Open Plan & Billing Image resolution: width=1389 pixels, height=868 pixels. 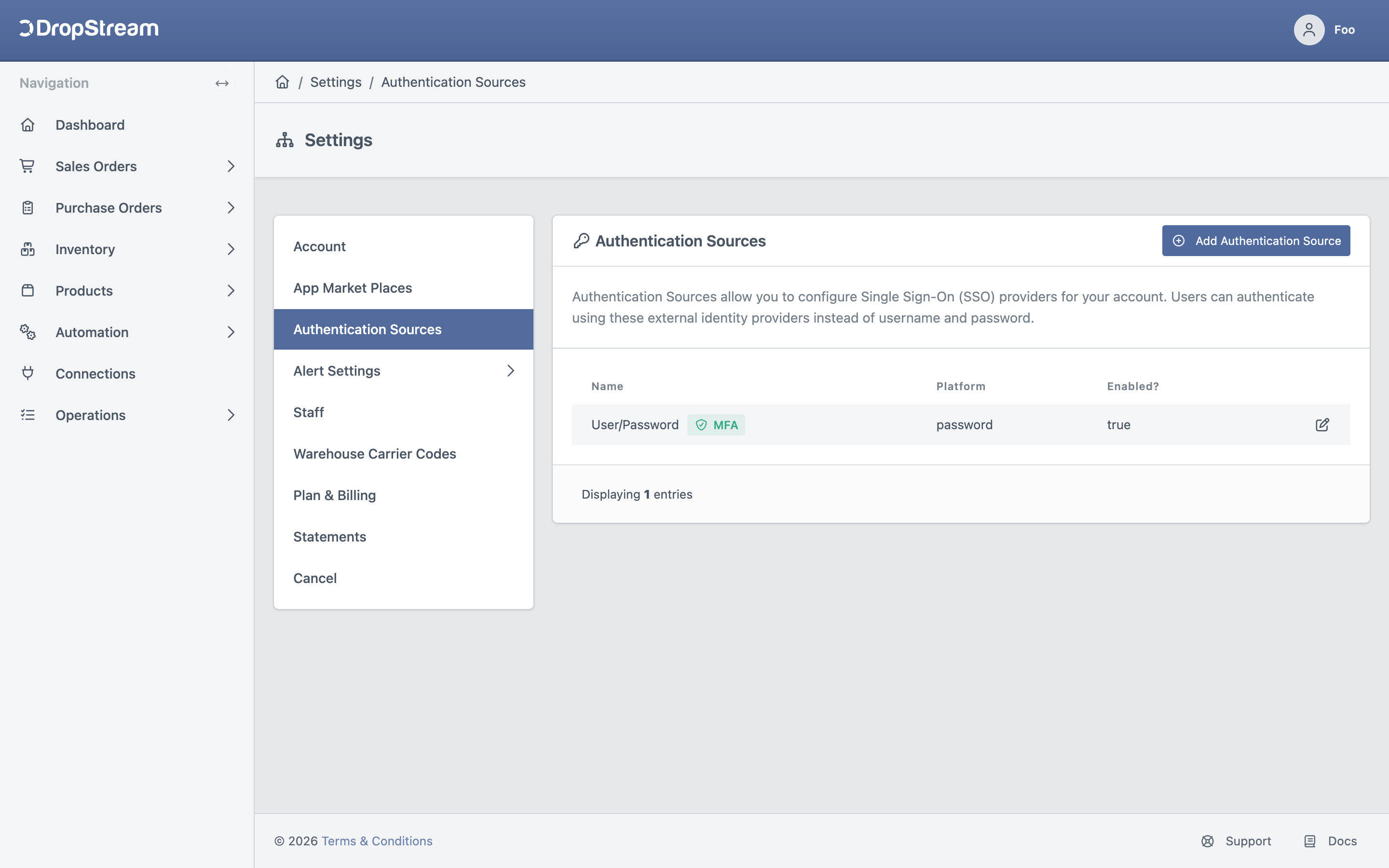[x=404, y=495]
